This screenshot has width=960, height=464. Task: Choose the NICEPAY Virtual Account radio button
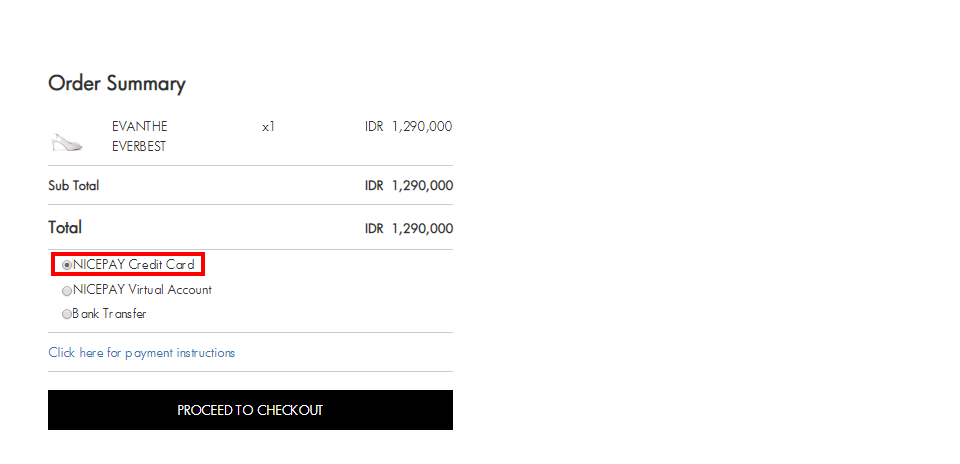pyautogui.click(x=67, y=291)
